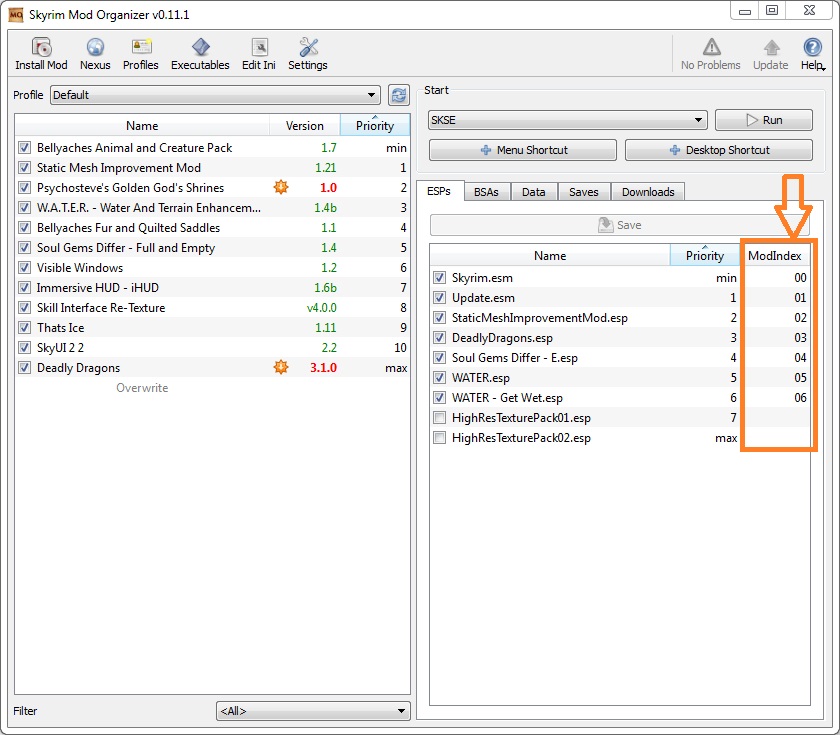Open the Edit Ini tool

coord(259,48)
